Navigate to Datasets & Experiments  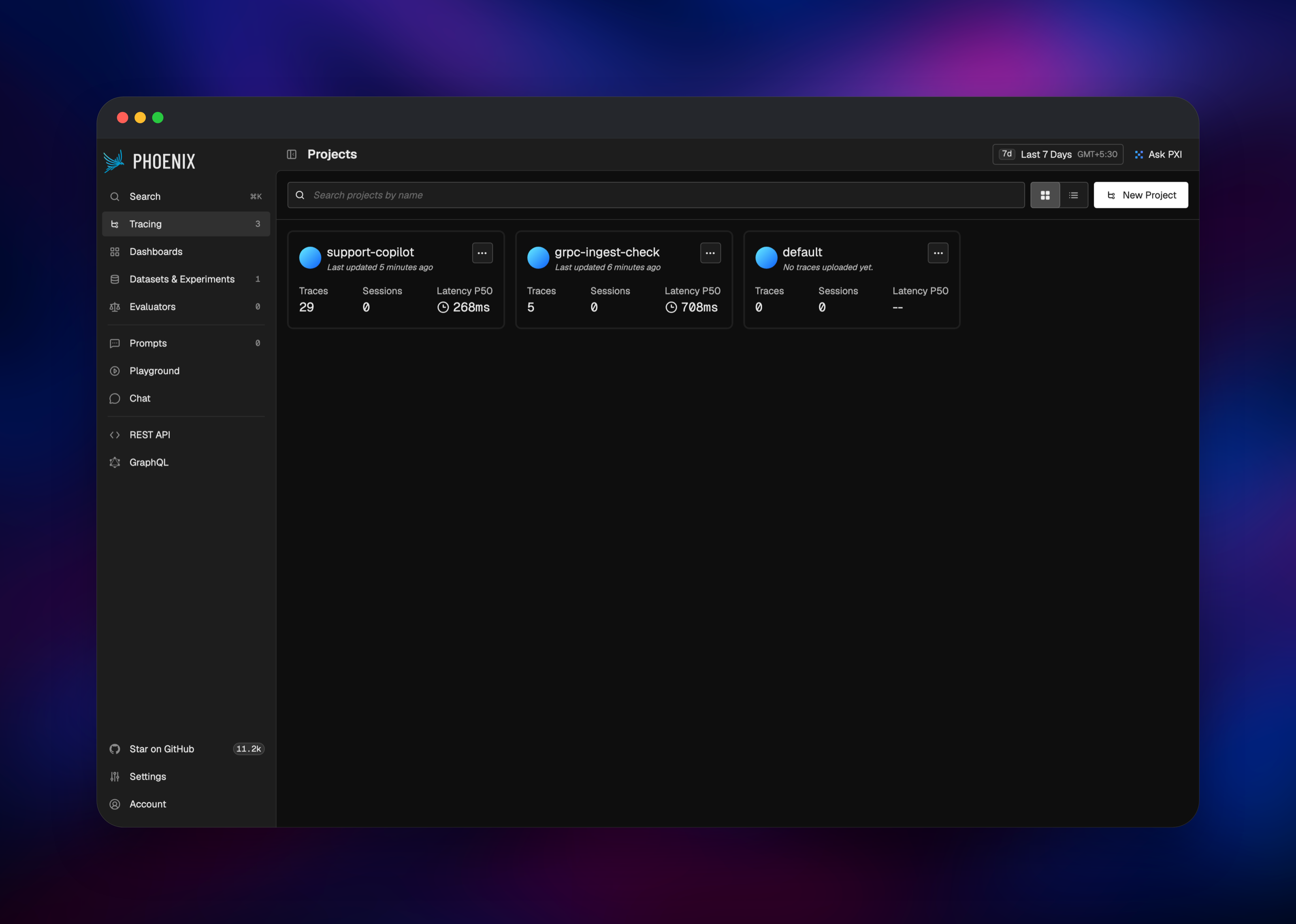click(x=186, y=279)
